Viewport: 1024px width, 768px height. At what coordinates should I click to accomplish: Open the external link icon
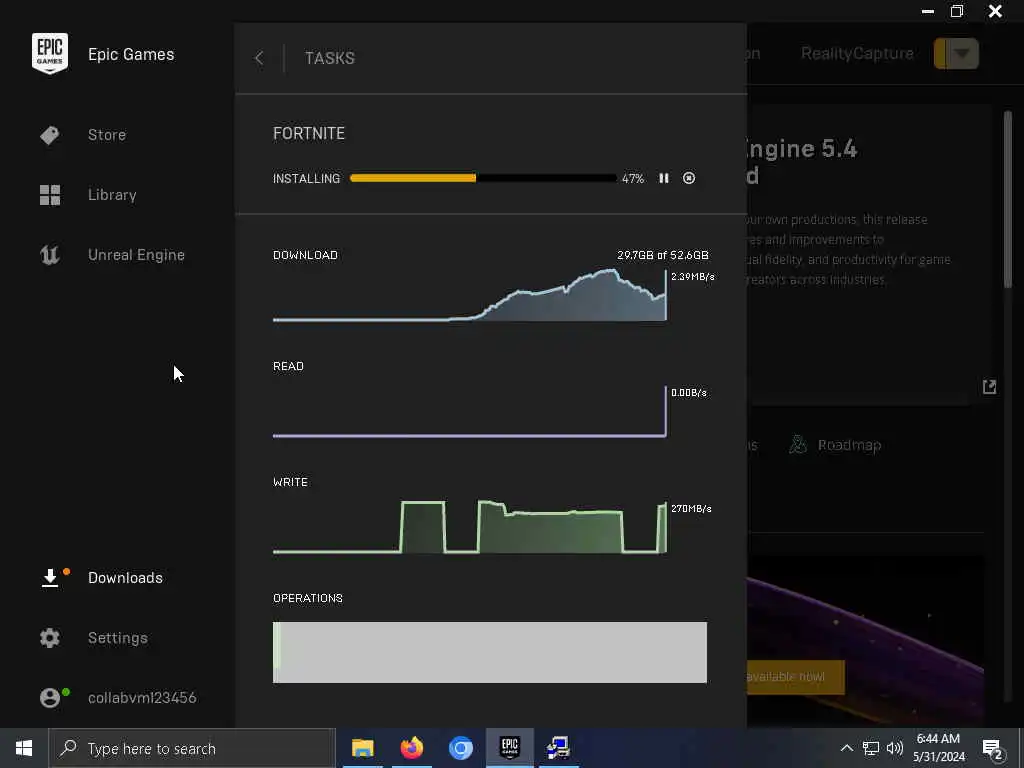coord(989,387)
